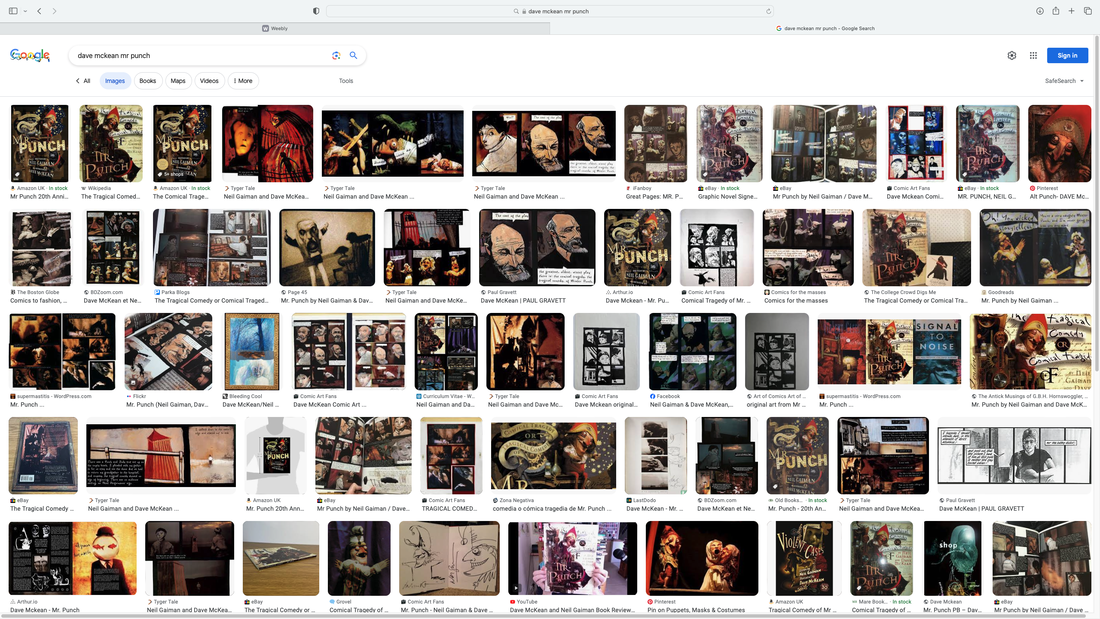This screenshot has width=1100, height=619.
Task: Reload the page from the address bar
Action: click(768, 11)
